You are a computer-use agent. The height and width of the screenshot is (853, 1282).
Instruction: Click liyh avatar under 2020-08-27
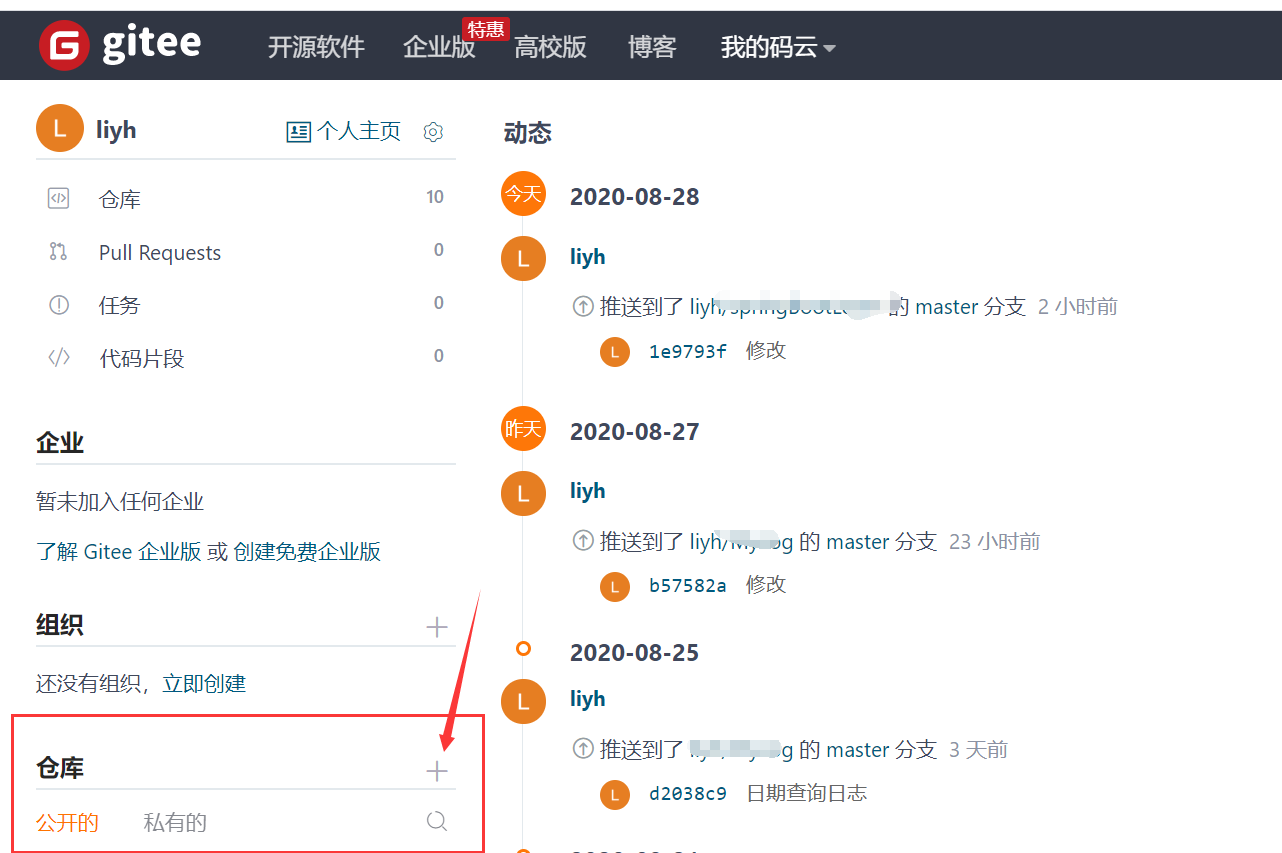pos(523,494)
